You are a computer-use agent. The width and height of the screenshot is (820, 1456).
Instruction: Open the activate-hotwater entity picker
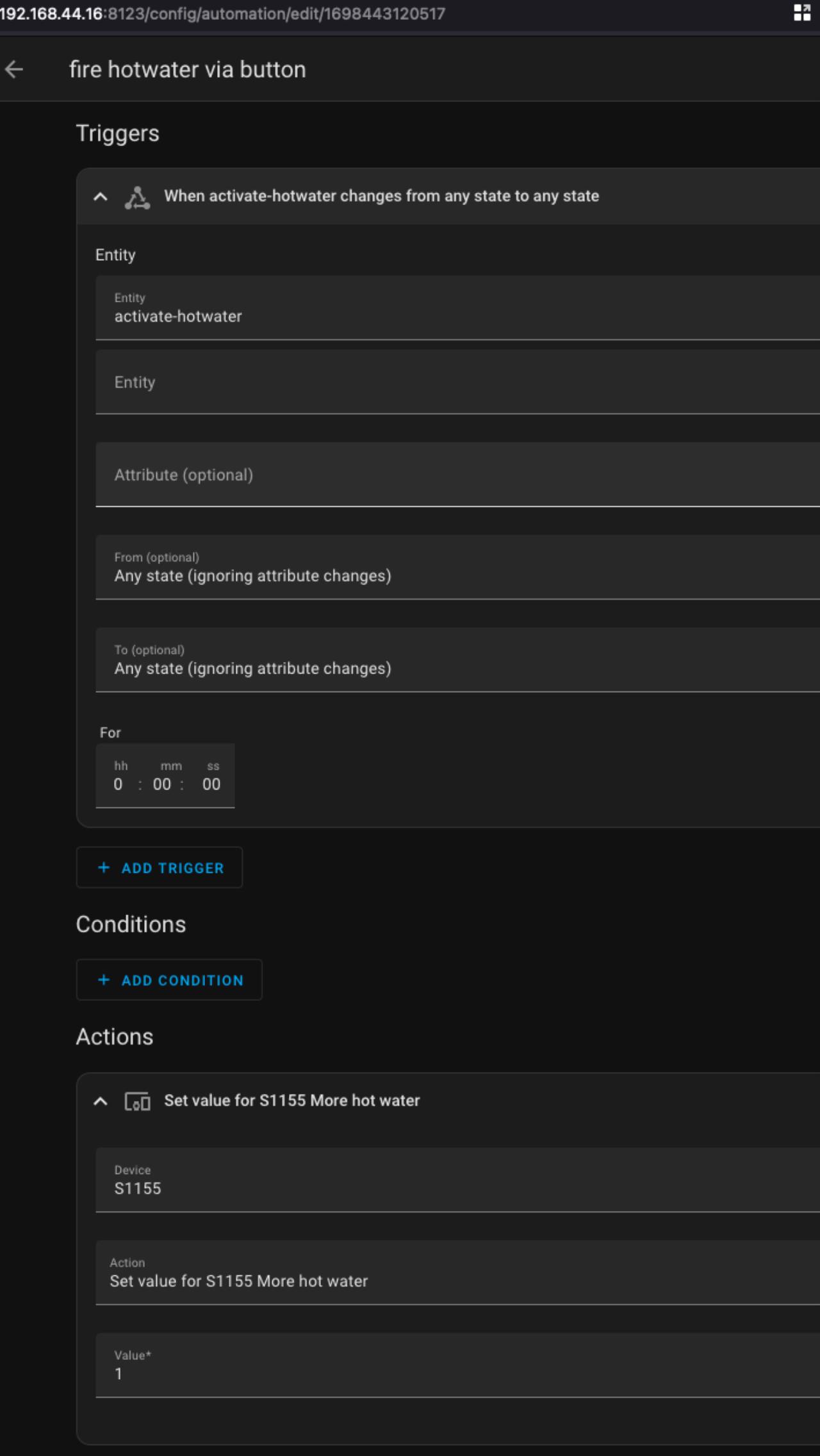coord(457,308)
